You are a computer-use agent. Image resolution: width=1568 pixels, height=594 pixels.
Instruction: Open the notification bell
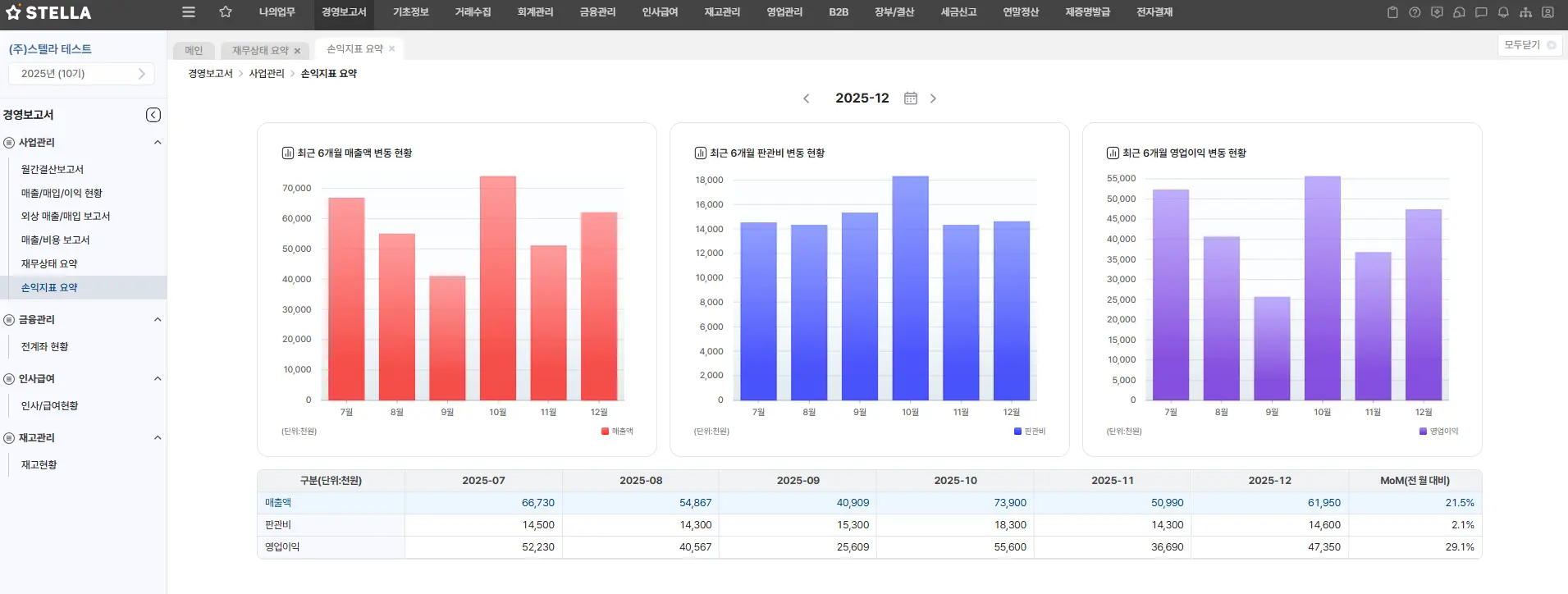point(1503,12)
